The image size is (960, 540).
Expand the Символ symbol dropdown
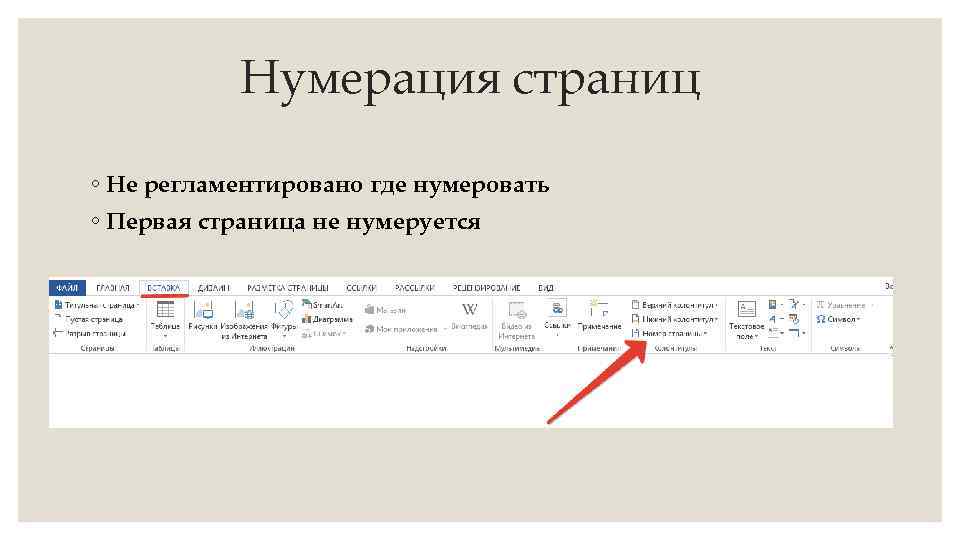838,319
